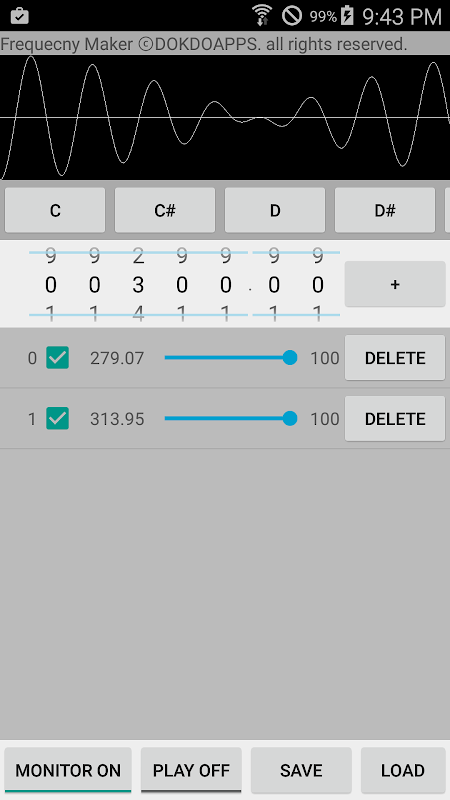The image size is (450, 800).
Task: Uncheck the checkbox for frequency 279.07
Action: (x=58, y=358)
